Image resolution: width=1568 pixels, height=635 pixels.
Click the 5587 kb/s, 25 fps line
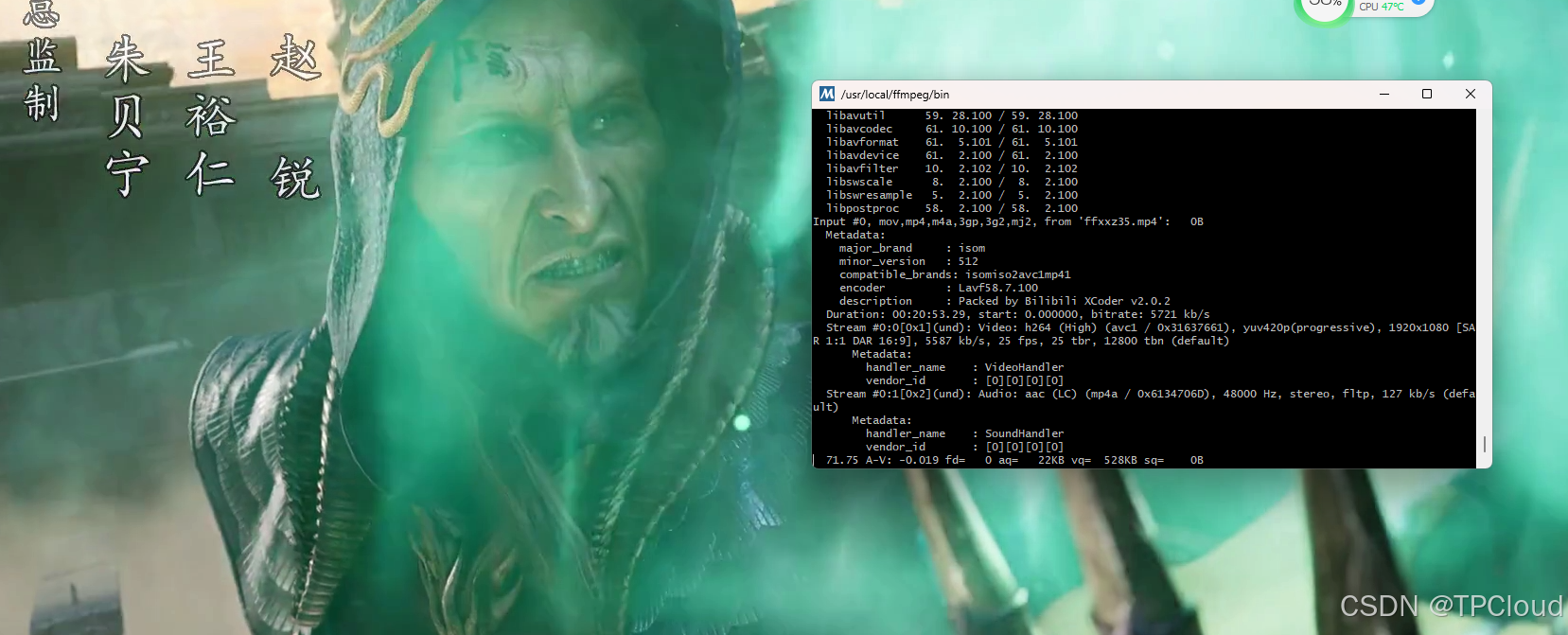(1021, 341)
